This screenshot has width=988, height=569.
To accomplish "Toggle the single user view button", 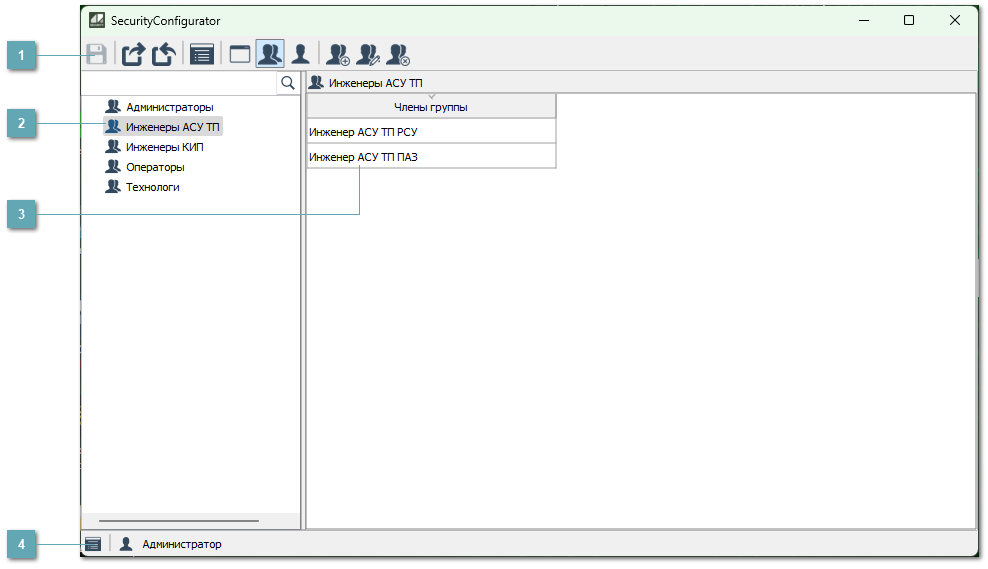I will [x=299, y=54].
